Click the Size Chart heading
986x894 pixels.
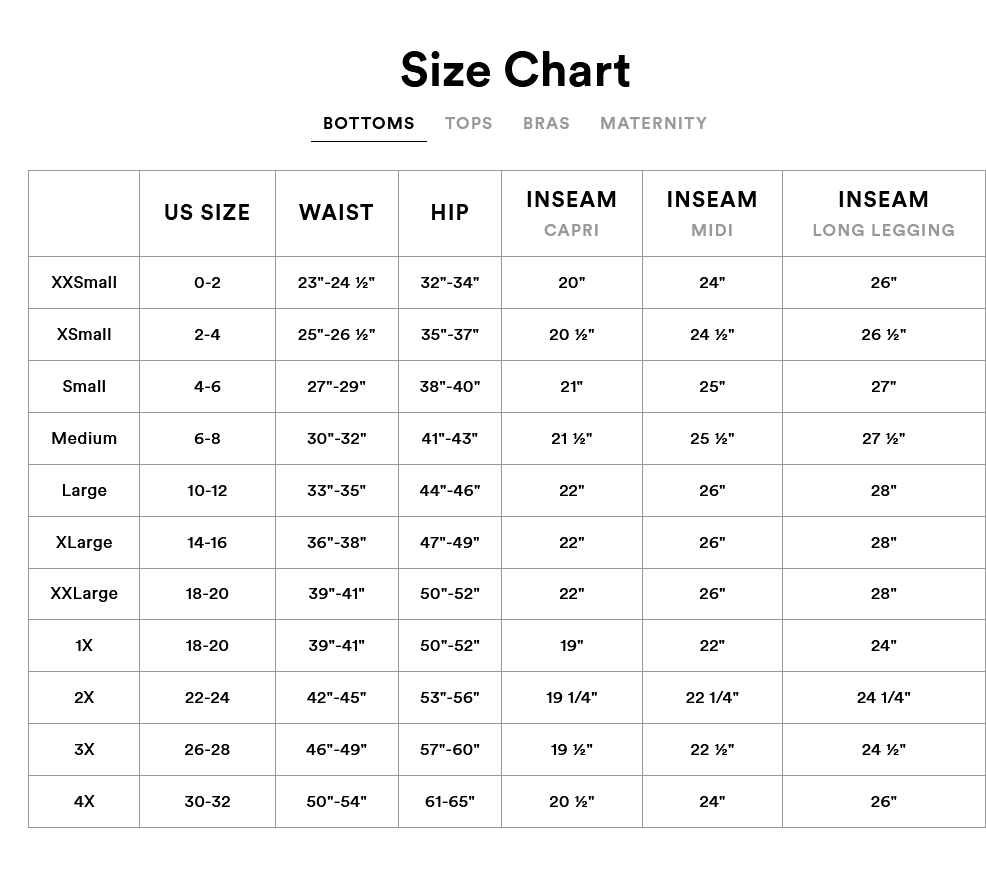[515, 70]
